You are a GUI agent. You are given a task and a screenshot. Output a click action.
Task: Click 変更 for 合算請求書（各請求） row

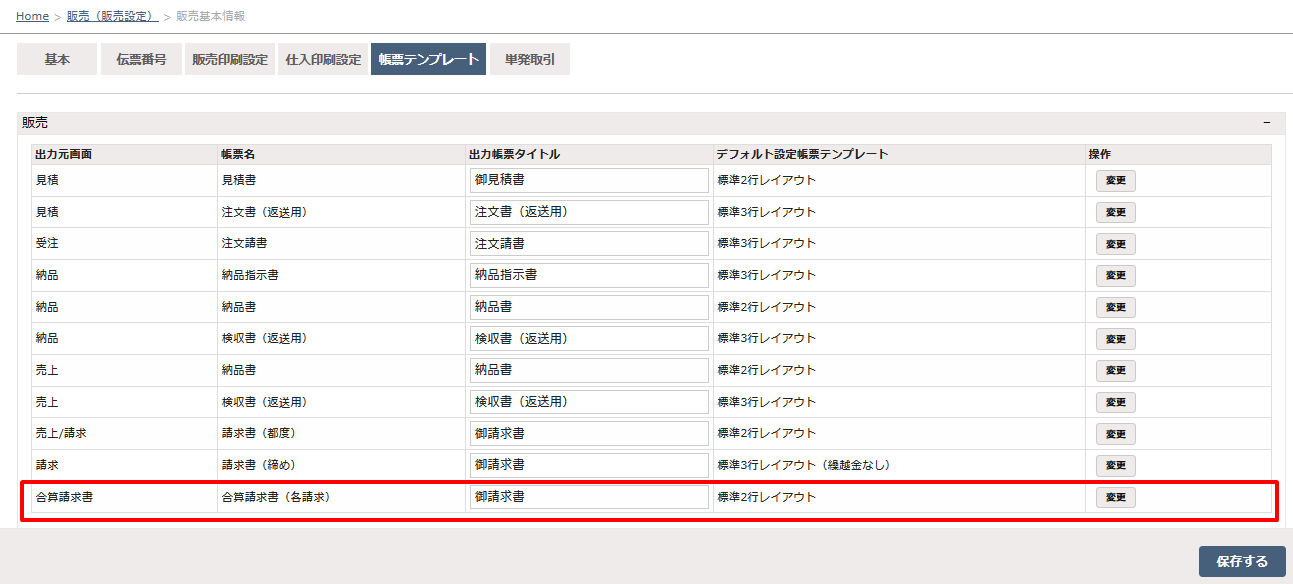click(x=1115, y=498)
